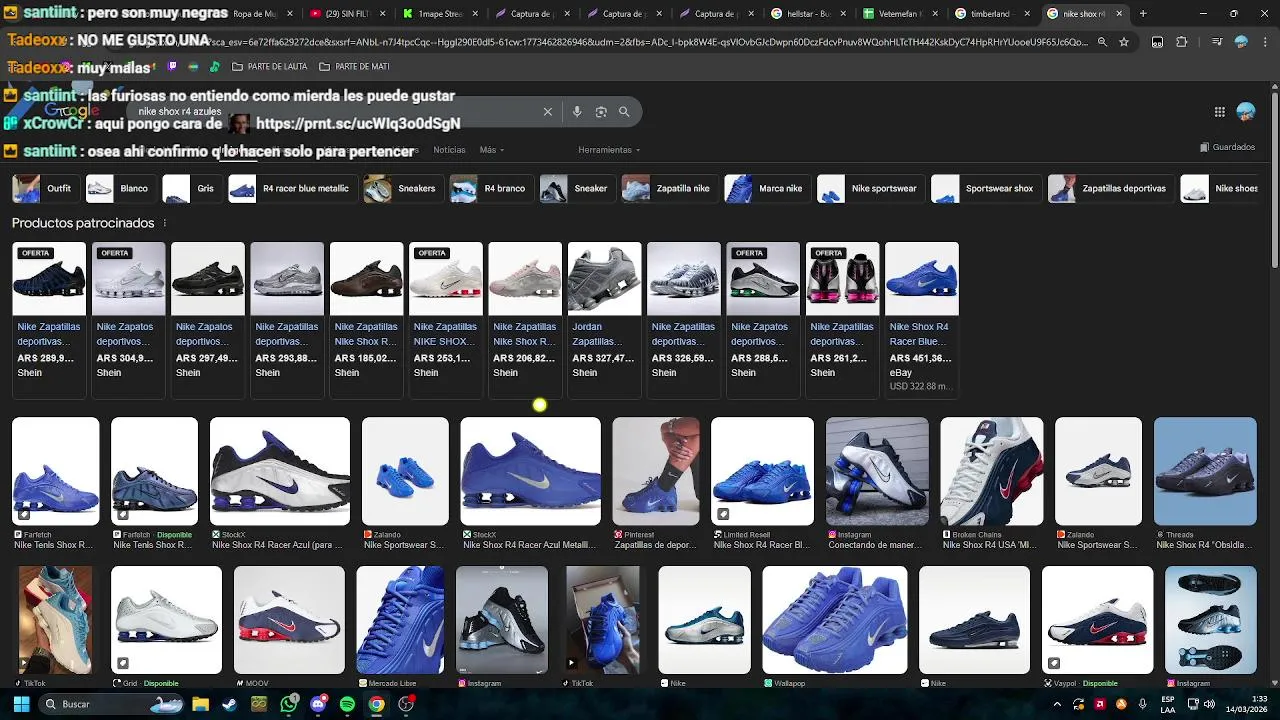Open the Google account avatar
The width and height of the screenshot is (1280, 720).
(1246, 112)
